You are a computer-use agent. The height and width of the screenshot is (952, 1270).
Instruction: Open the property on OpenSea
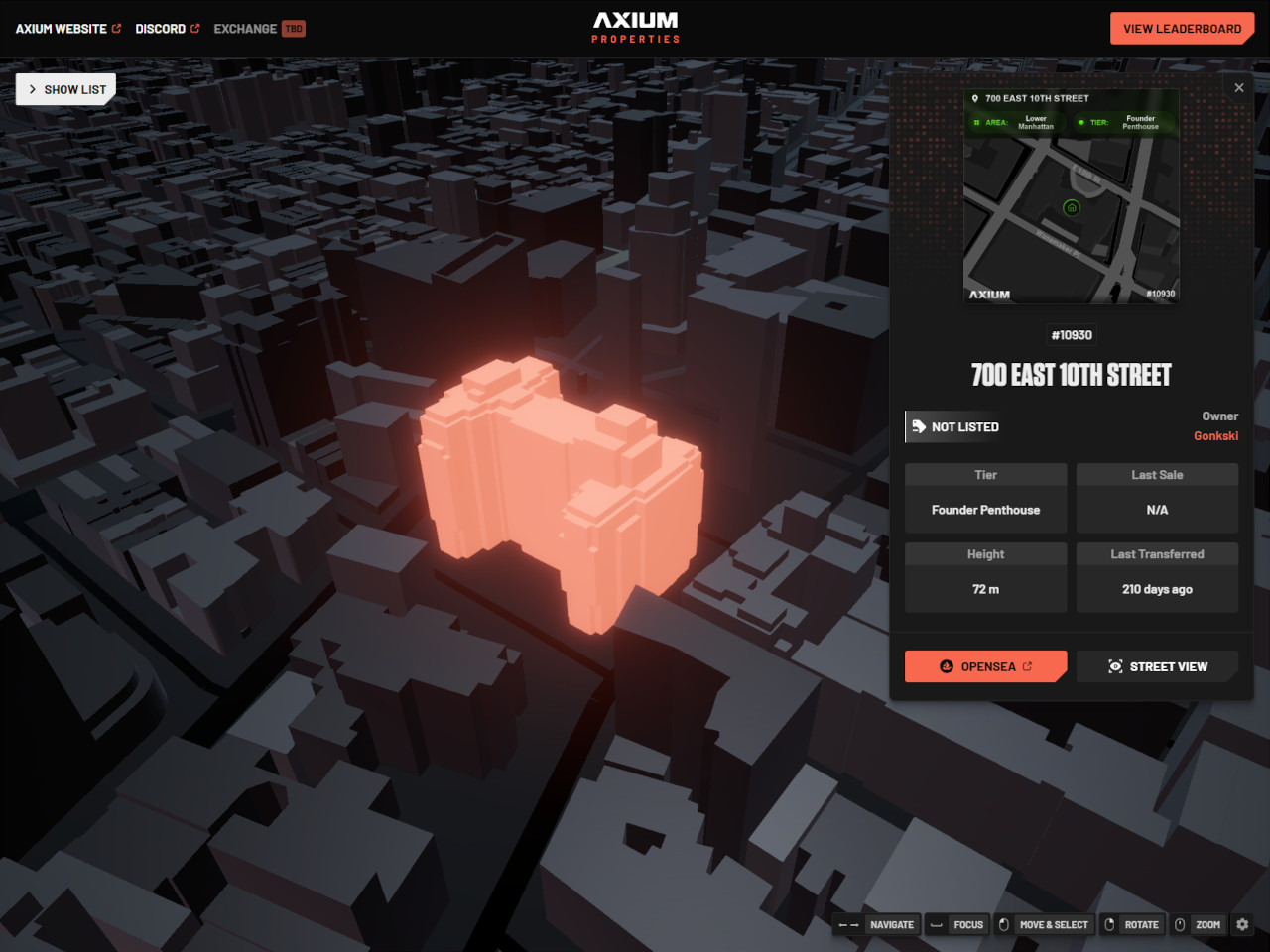click(x=985, y=666)
